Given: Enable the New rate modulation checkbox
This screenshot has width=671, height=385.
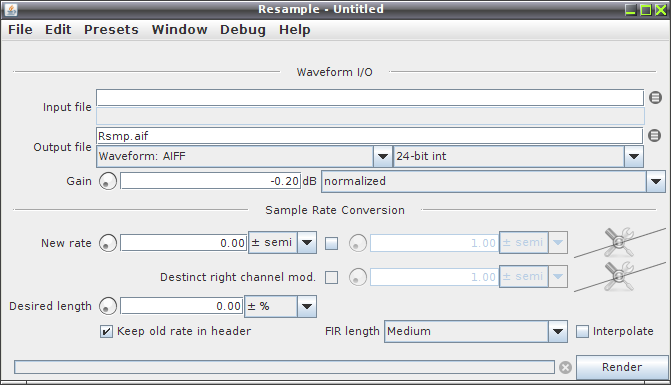Looking at the screenshot, I should click(x=331, y=243).
